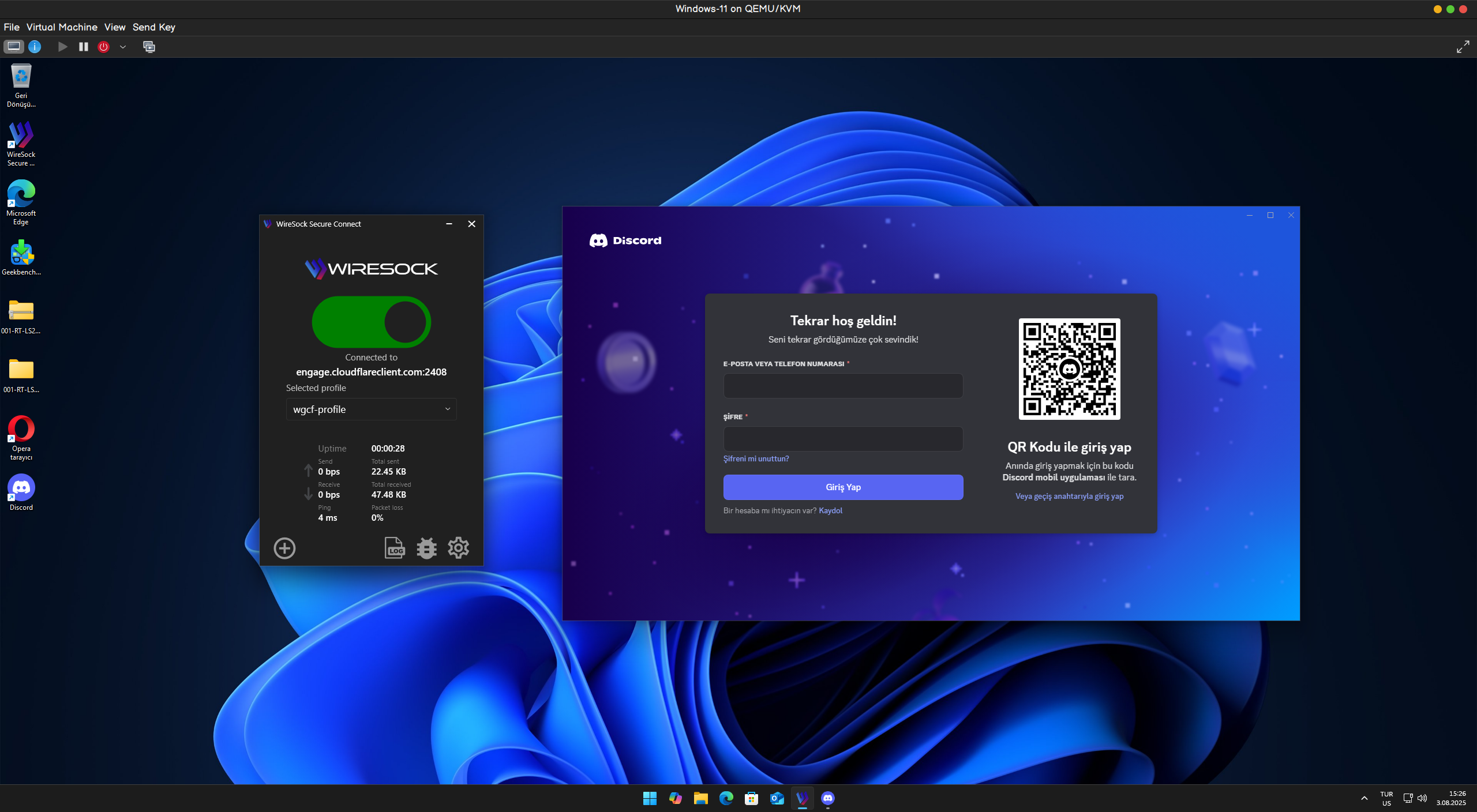Click the 'QR Kodu ile giriş yap' heading
1477x812 pixels.
(x=1069, y=447)
